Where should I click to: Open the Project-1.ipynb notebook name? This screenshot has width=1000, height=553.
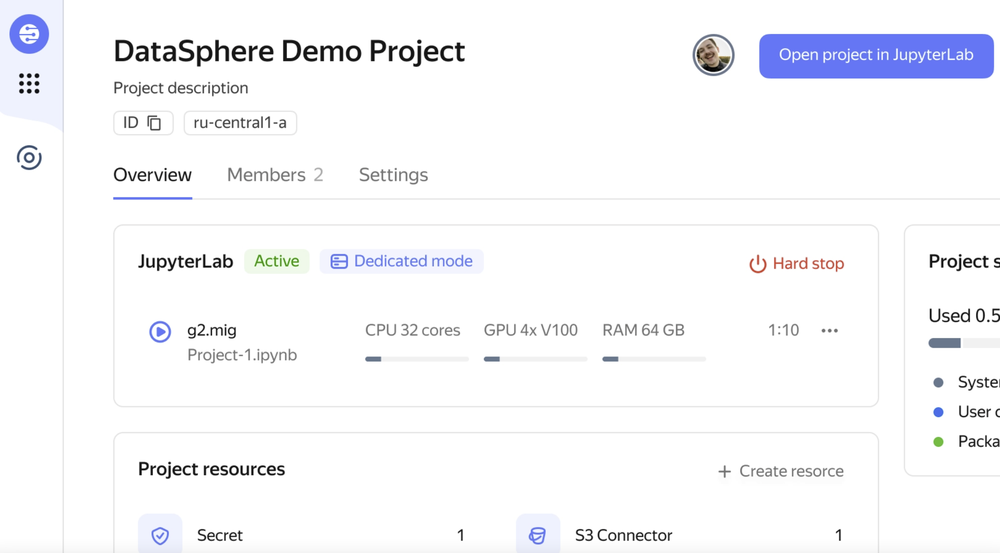pyautogui.click(x=242, y=355)
